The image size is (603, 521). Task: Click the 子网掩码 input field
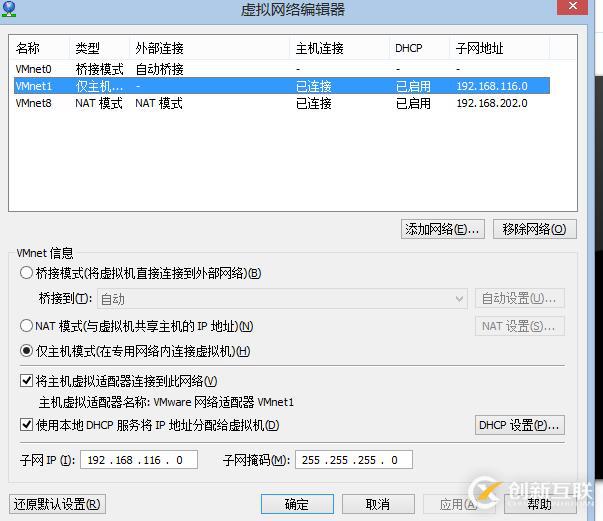[354, 460]
